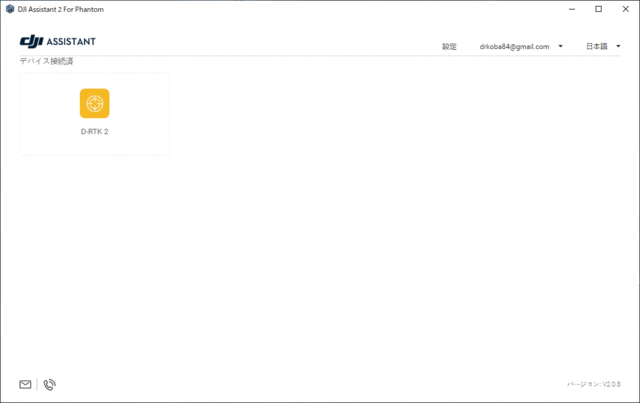The image size is (640, 403).
Task: Open the D-RTK 2 device icon
Action: tap(94, 103)
